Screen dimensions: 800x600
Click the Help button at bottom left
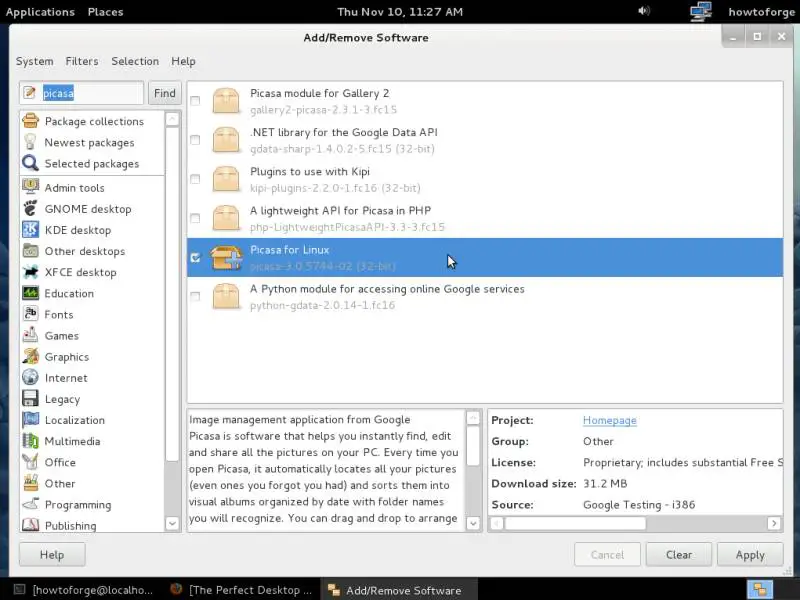pos(52,555)
